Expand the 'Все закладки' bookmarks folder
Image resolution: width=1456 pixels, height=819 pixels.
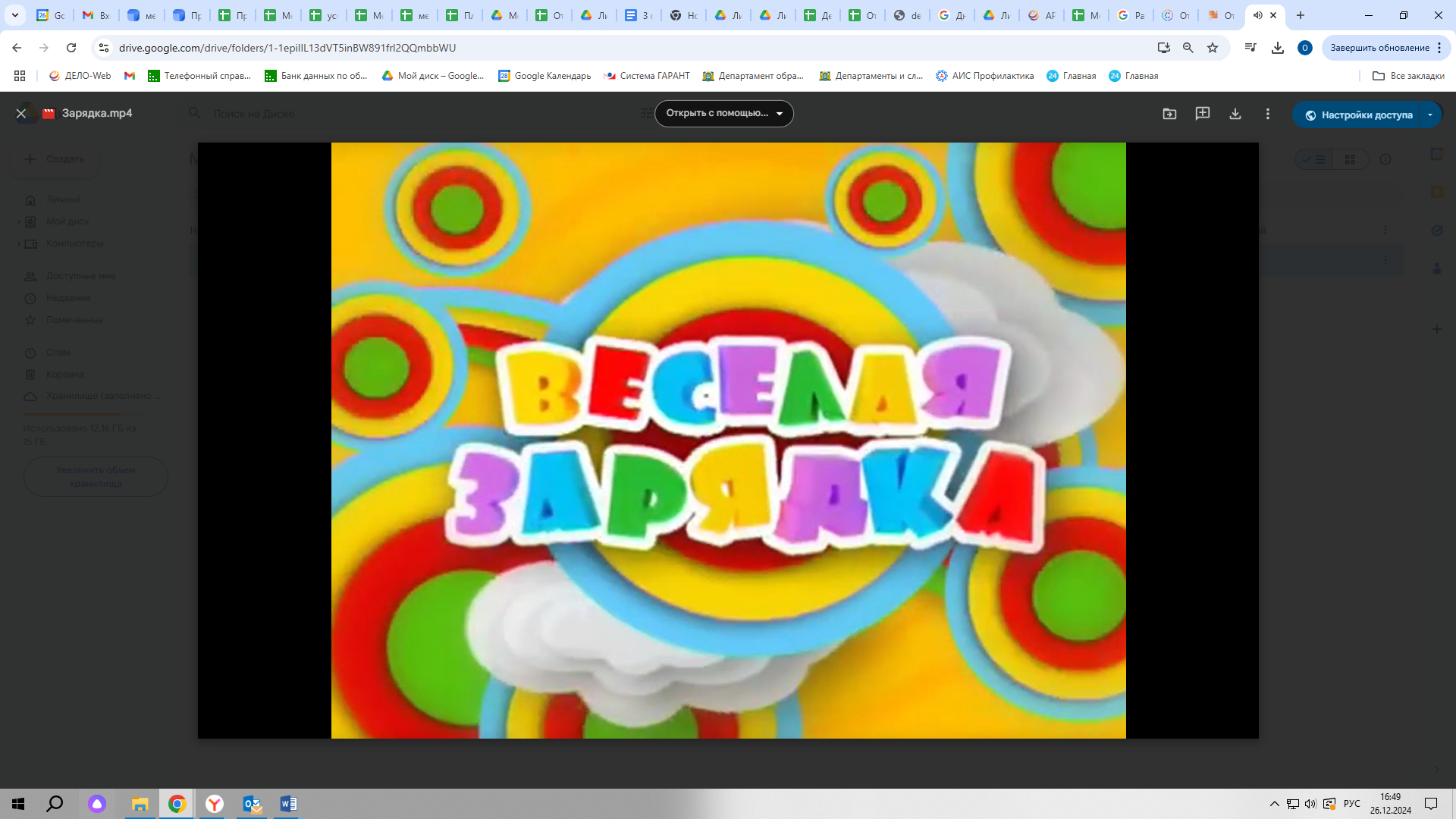pos(1408,76)
